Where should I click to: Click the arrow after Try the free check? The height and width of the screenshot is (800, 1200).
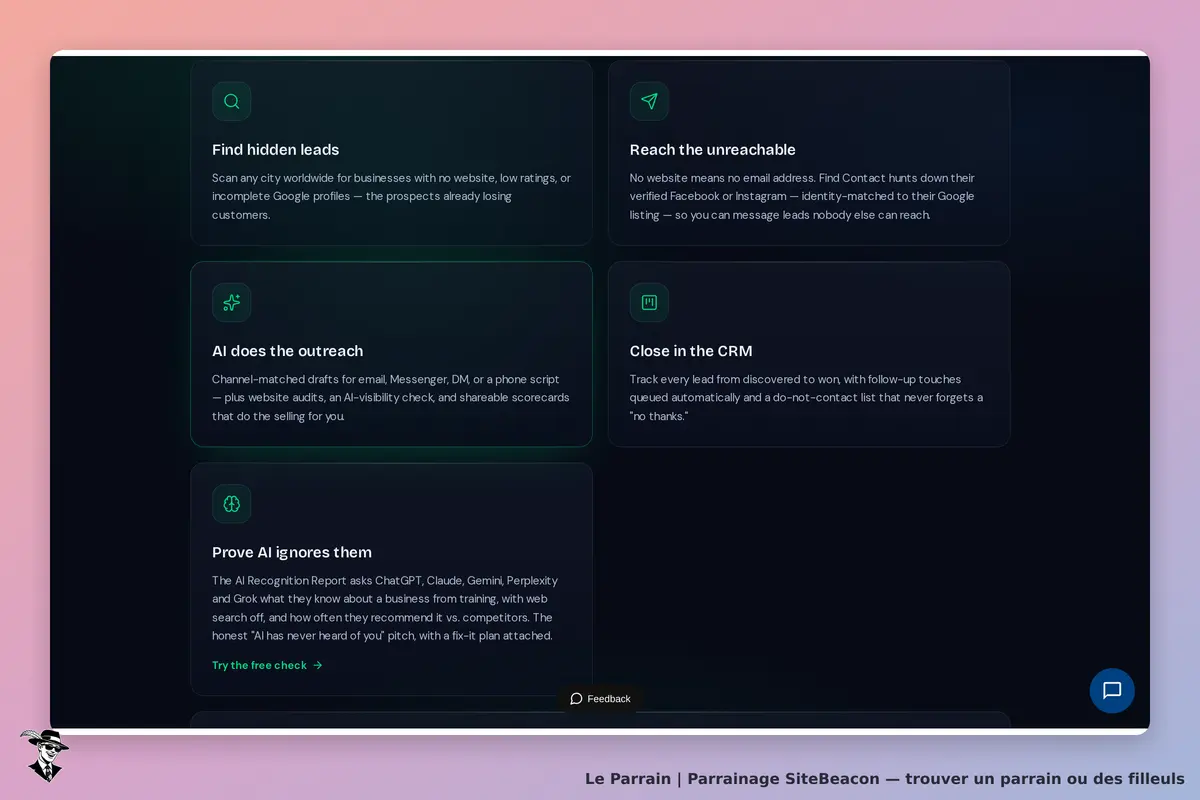click(318, 665)
